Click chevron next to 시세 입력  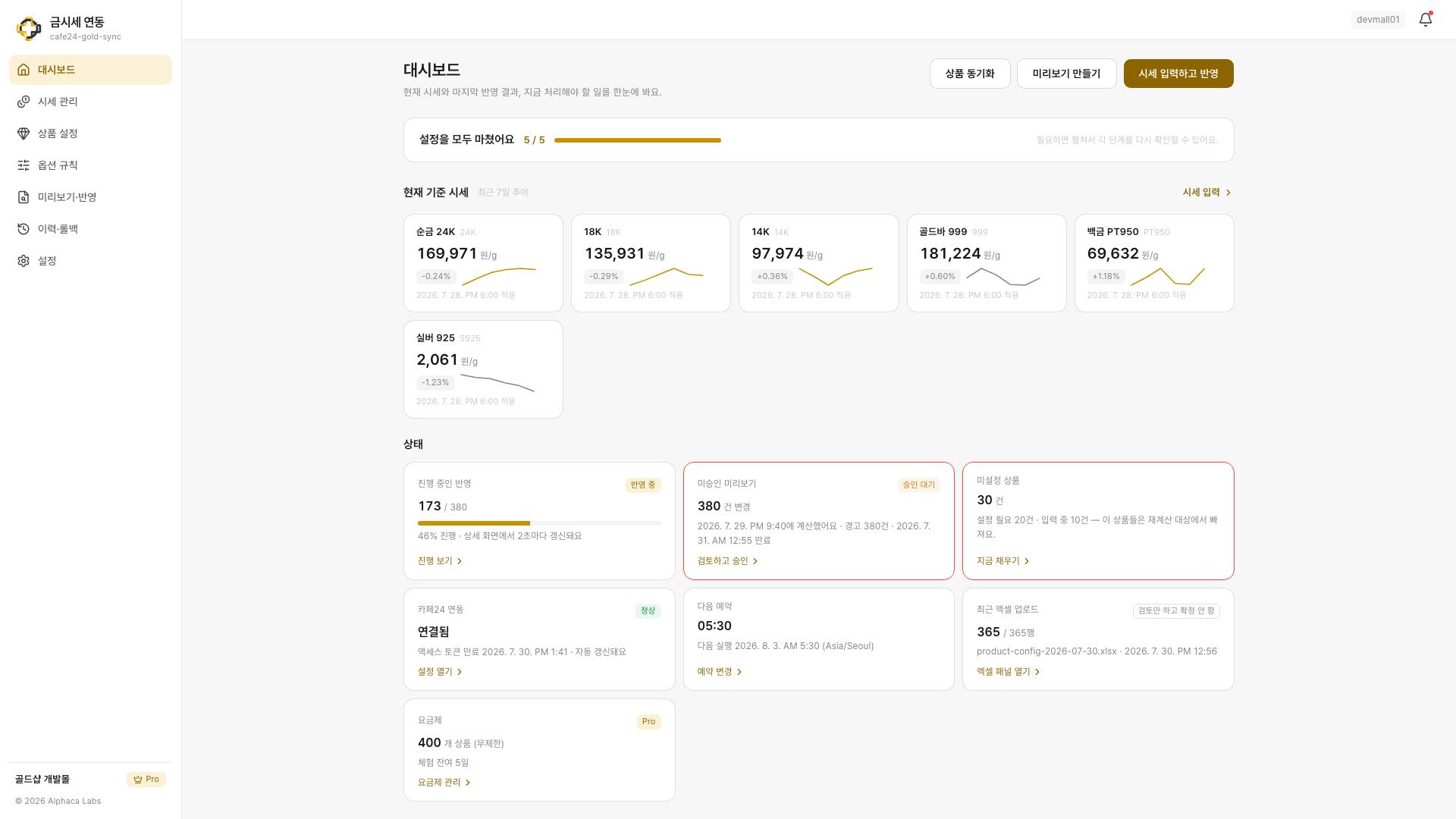pyautogui.click(x=1228, y=193)
